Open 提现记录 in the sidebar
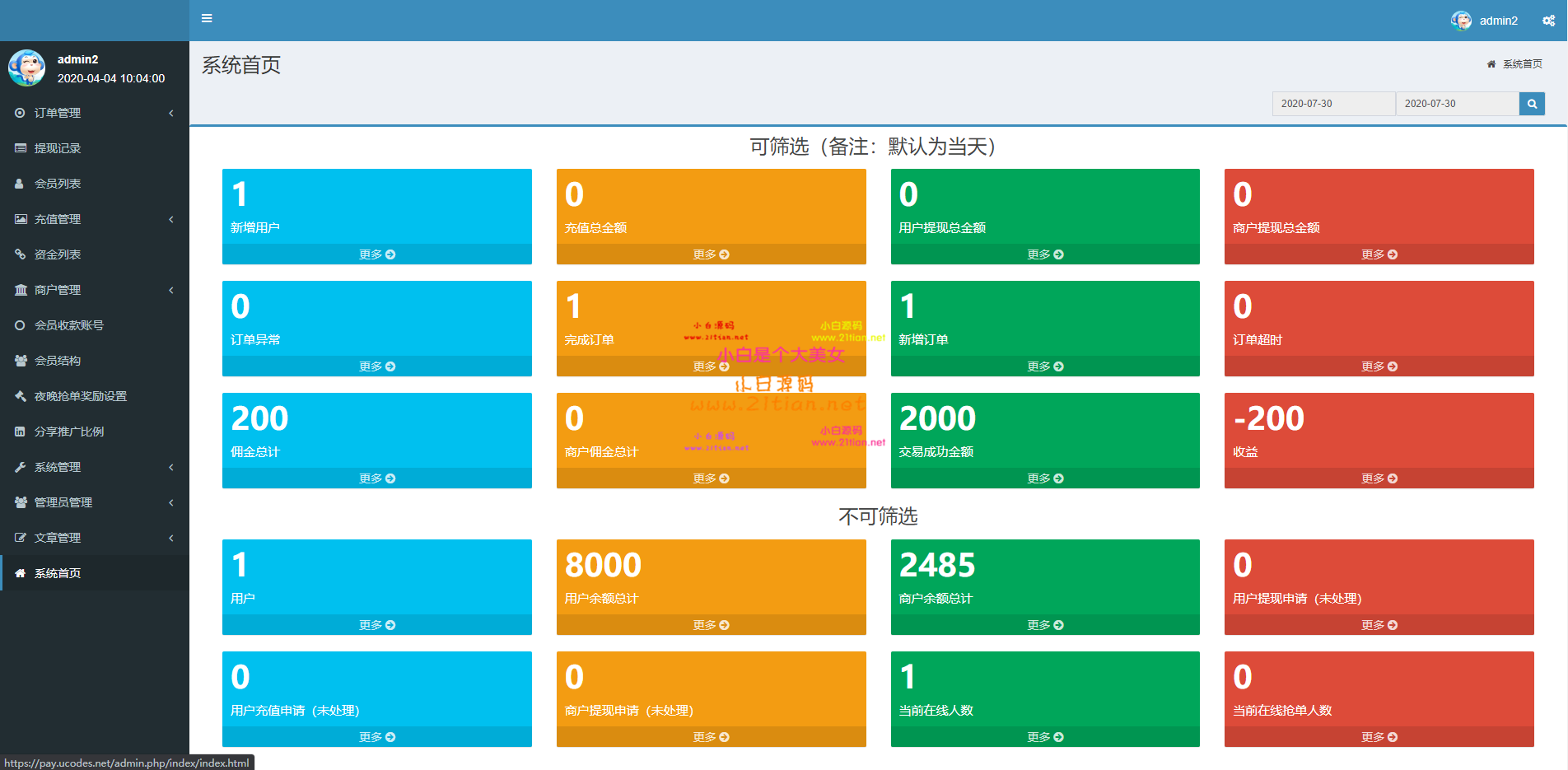 tap(58, 148)
